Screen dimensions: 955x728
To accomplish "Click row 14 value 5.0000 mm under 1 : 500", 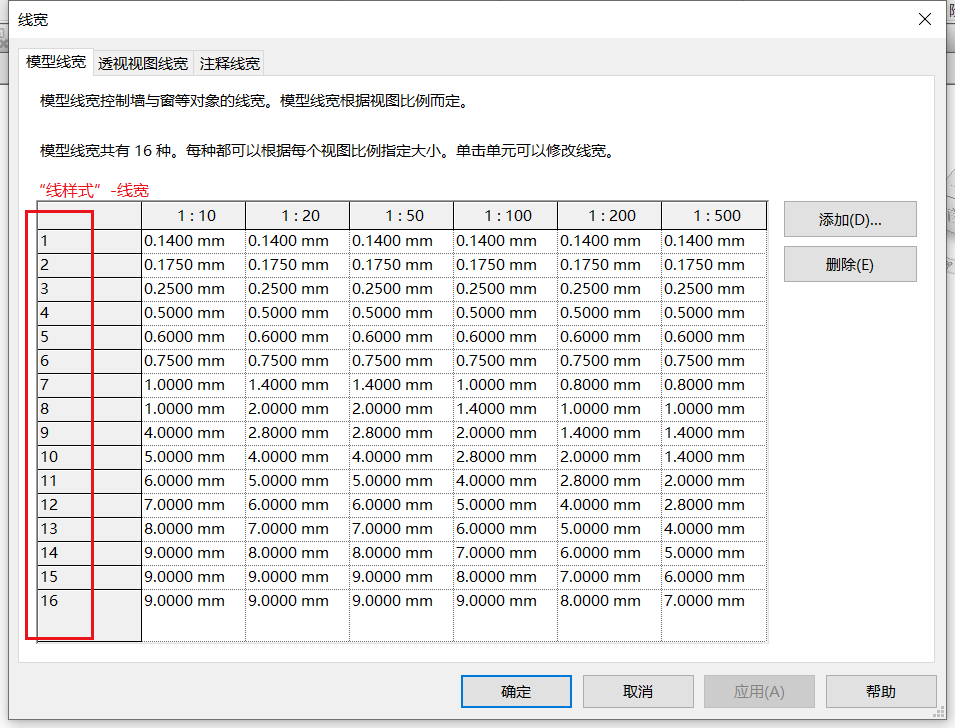I will [x=714, y=553].
